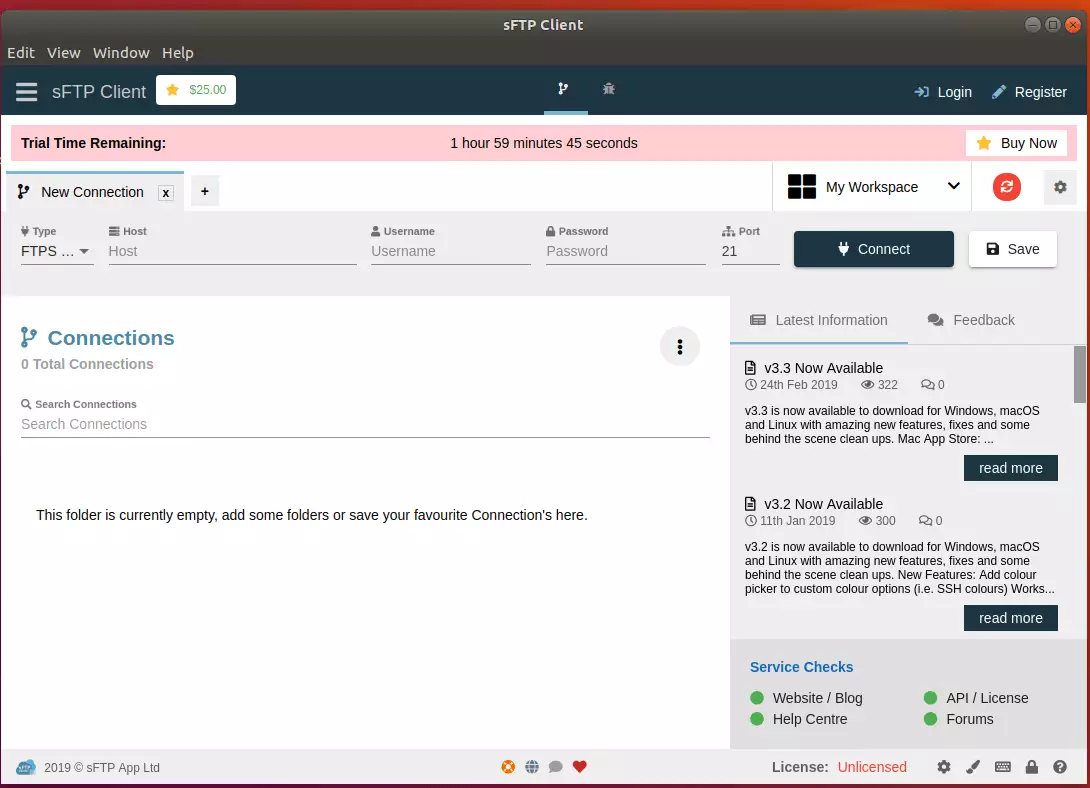1090x788 pixels.
Task: Click the red heart icon in footer
Action: point(580,767)
